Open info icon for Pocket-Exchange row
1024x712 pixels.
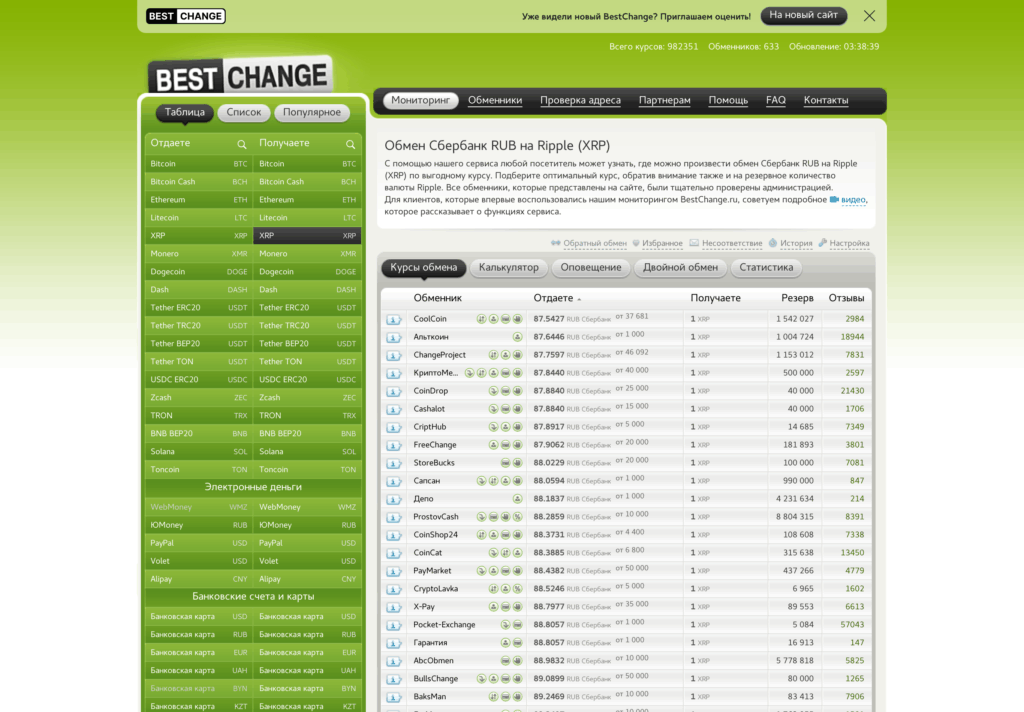394,625
